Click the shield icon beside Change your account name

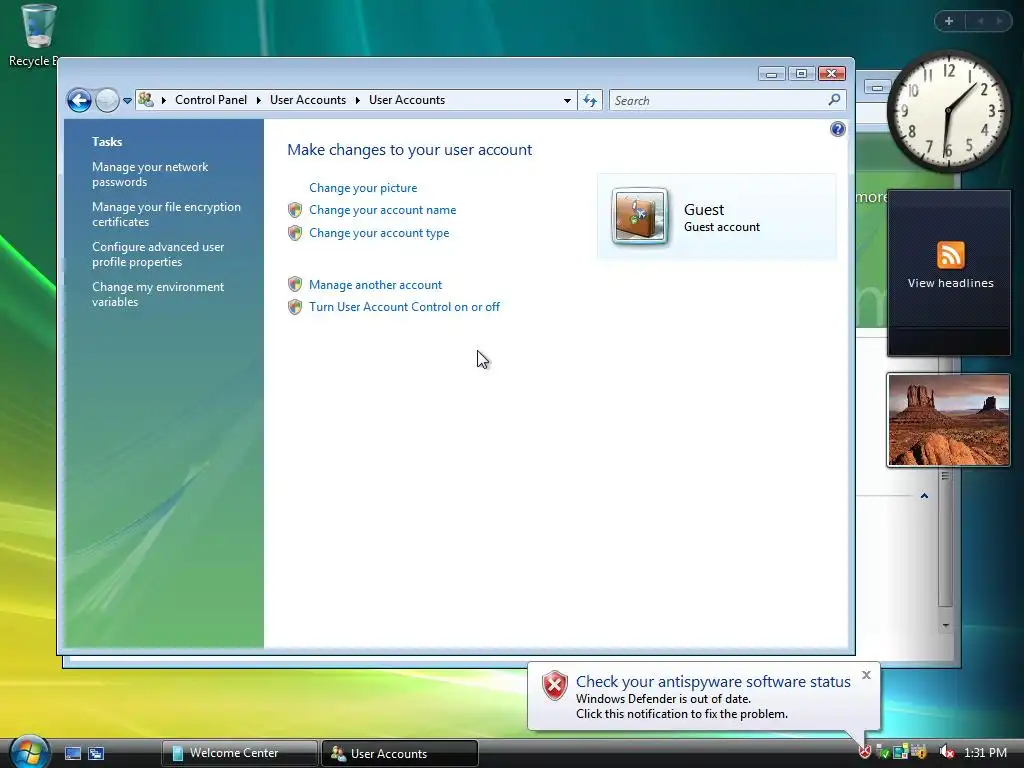coord(295,210)
